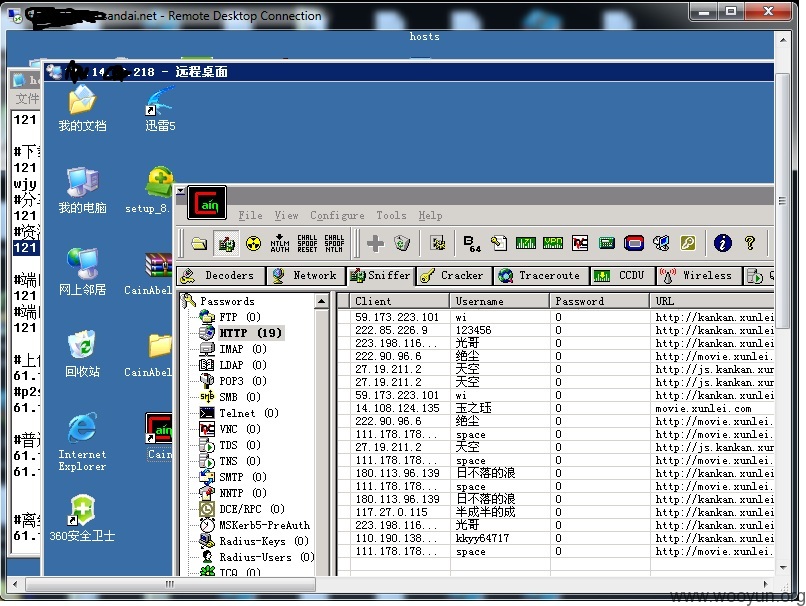Switch to the CCDU tab
The height and width of the screenshot is (606, 806).
[x=622, y=276]
